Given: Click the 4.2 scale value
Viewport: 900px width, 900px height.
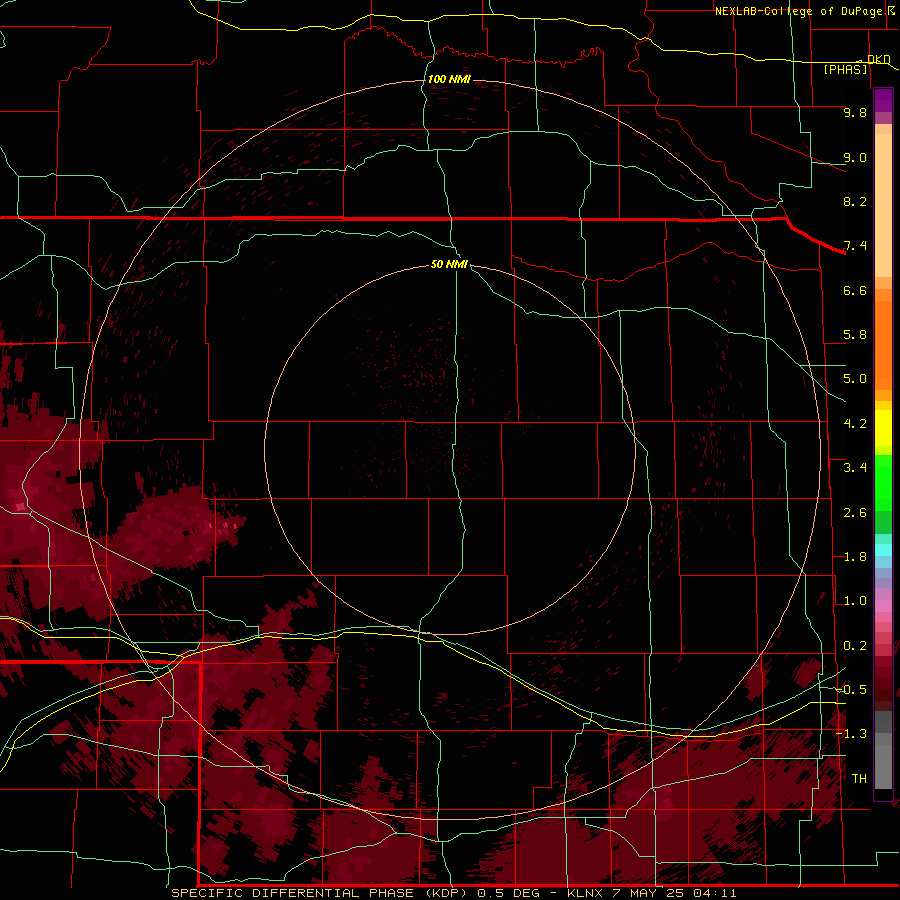Looking at the screenshot, I should 855,424.
